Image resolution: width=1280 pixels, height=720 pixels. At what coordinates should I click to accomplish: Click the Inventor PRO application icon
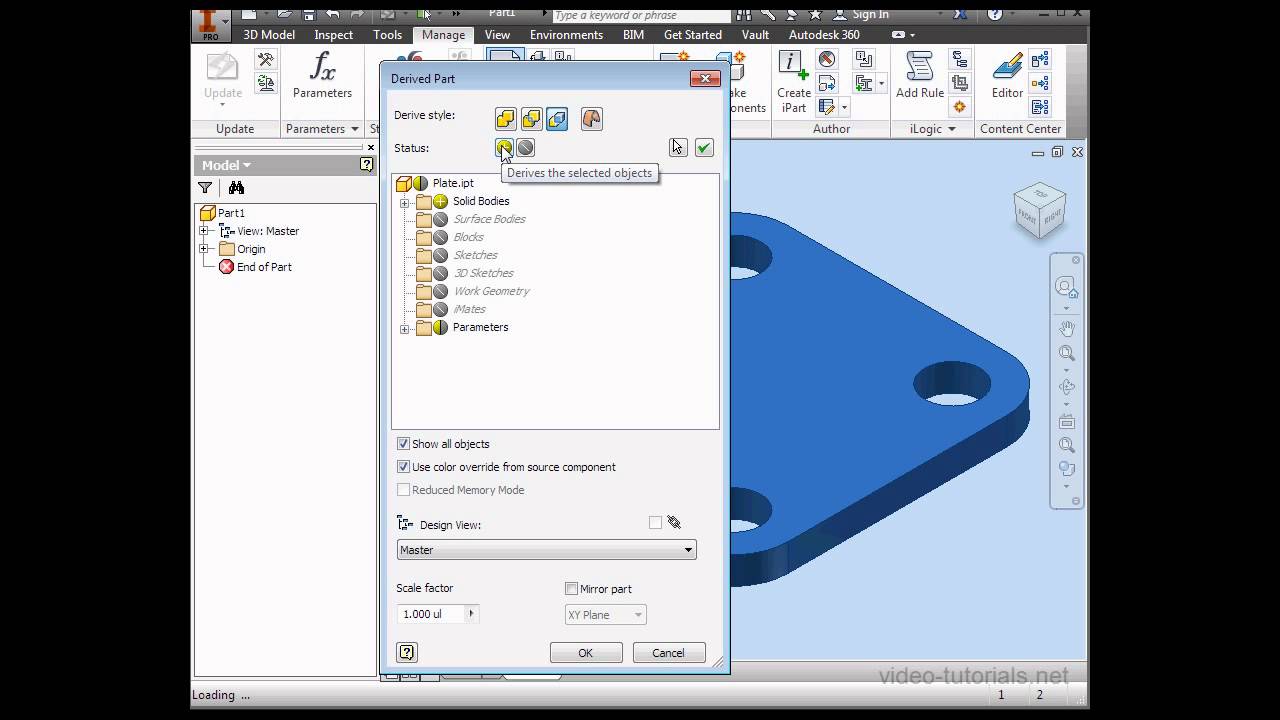click(x=209, y=24)
